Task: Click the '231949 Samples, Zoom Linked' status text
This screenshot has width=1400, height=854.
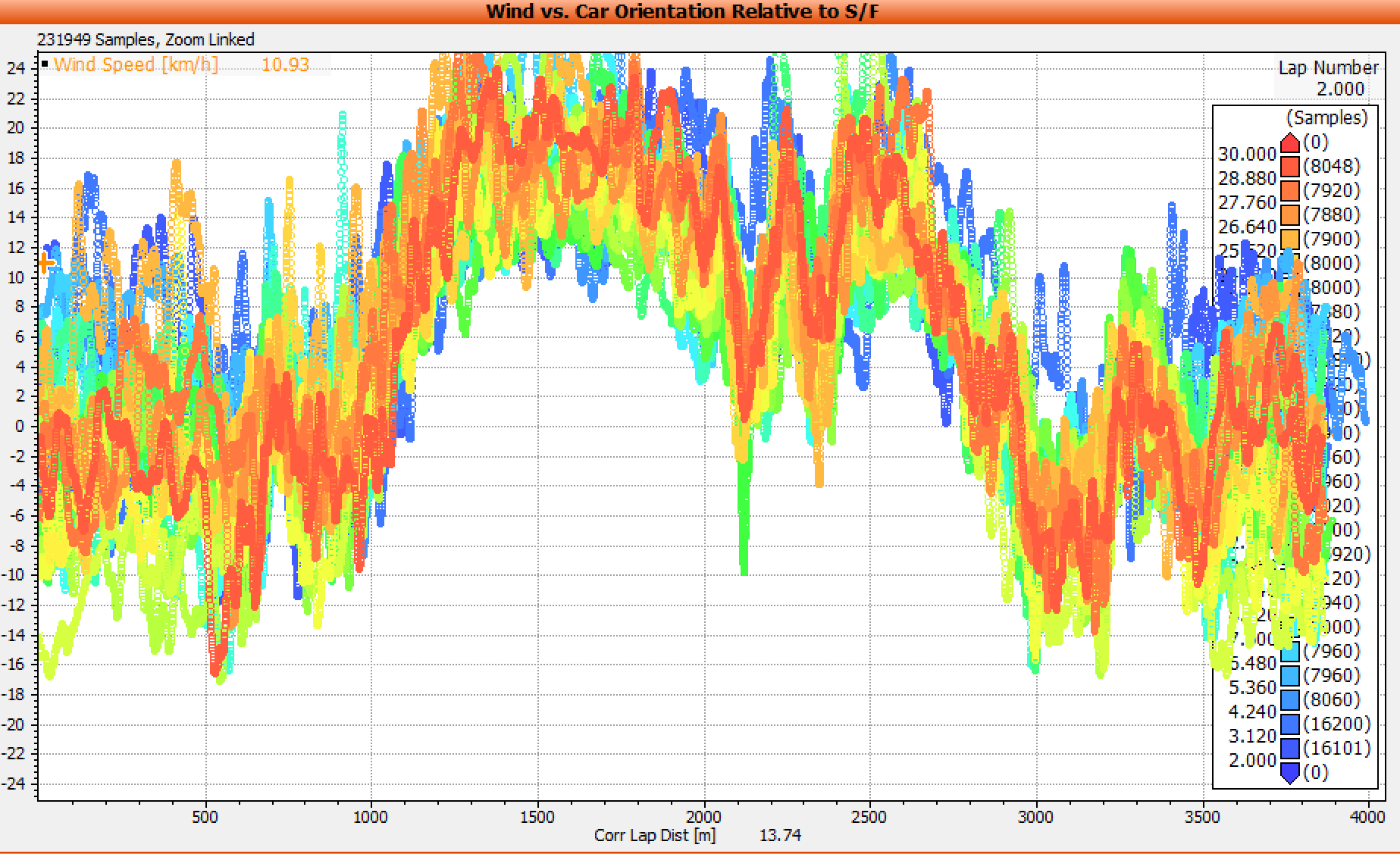Action: 146,39
